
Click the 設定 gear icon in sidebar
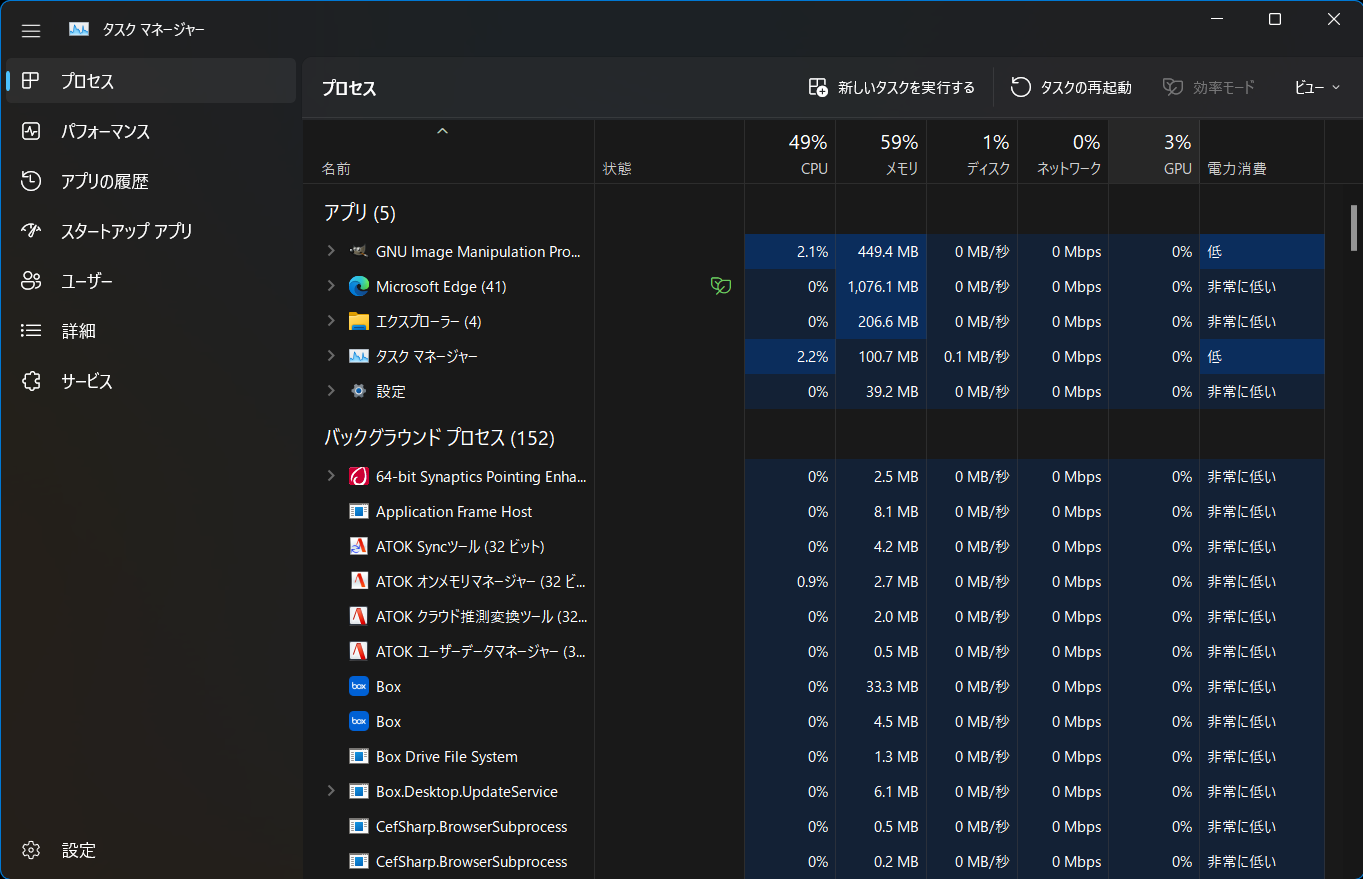(31, 850)
